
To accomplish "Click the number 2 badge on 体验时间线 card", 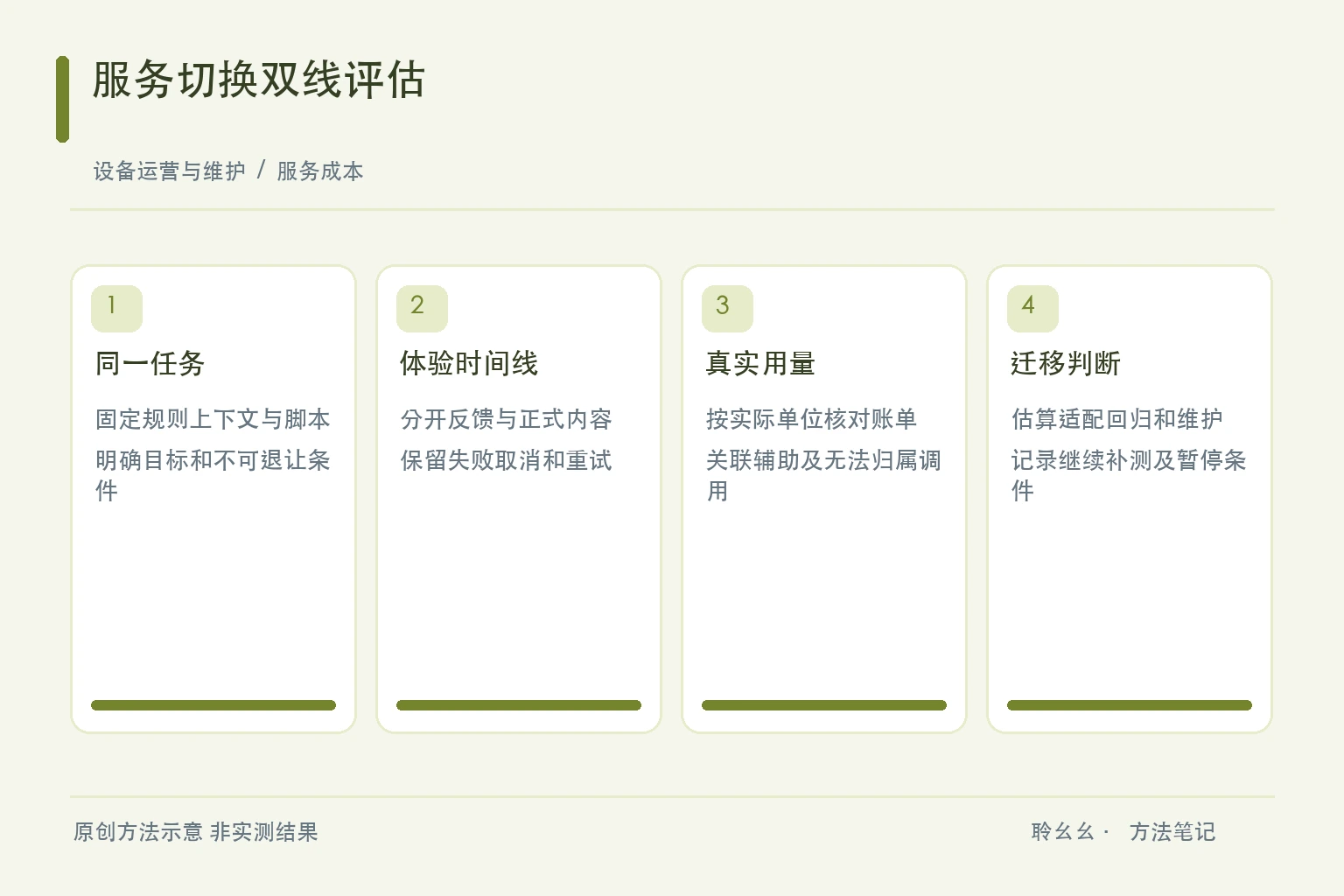I will click(x=422, y=309).
